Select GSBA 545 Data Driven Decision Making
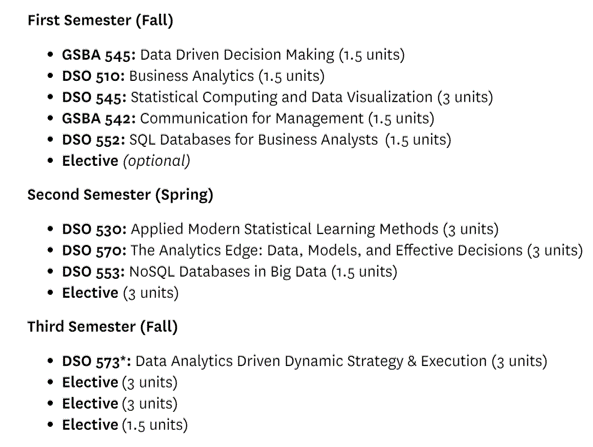The height and width of the screenshot is (447, 593). coord(233,55)
